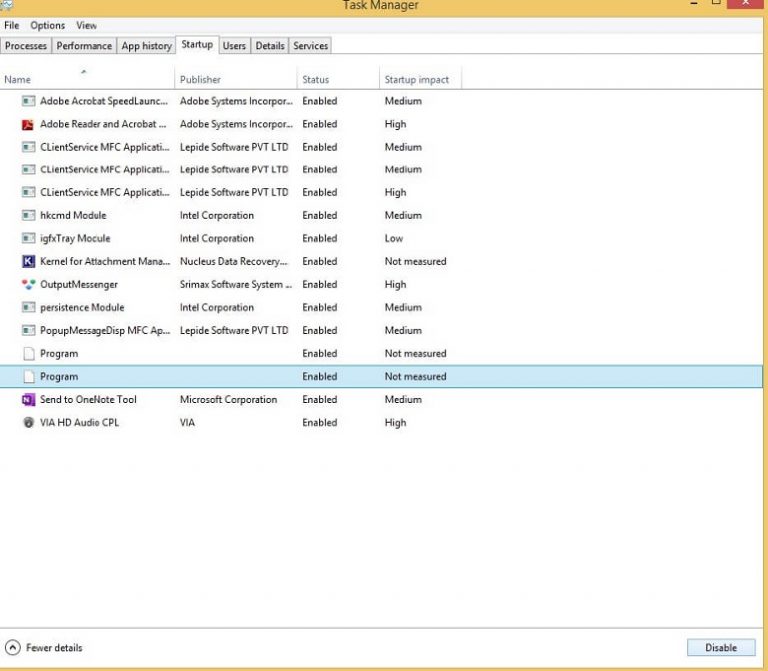768x671 pixels.
Task: Click Lepide Software PVT LTD in PopupMessageDisp row
Action: point(234,331)
